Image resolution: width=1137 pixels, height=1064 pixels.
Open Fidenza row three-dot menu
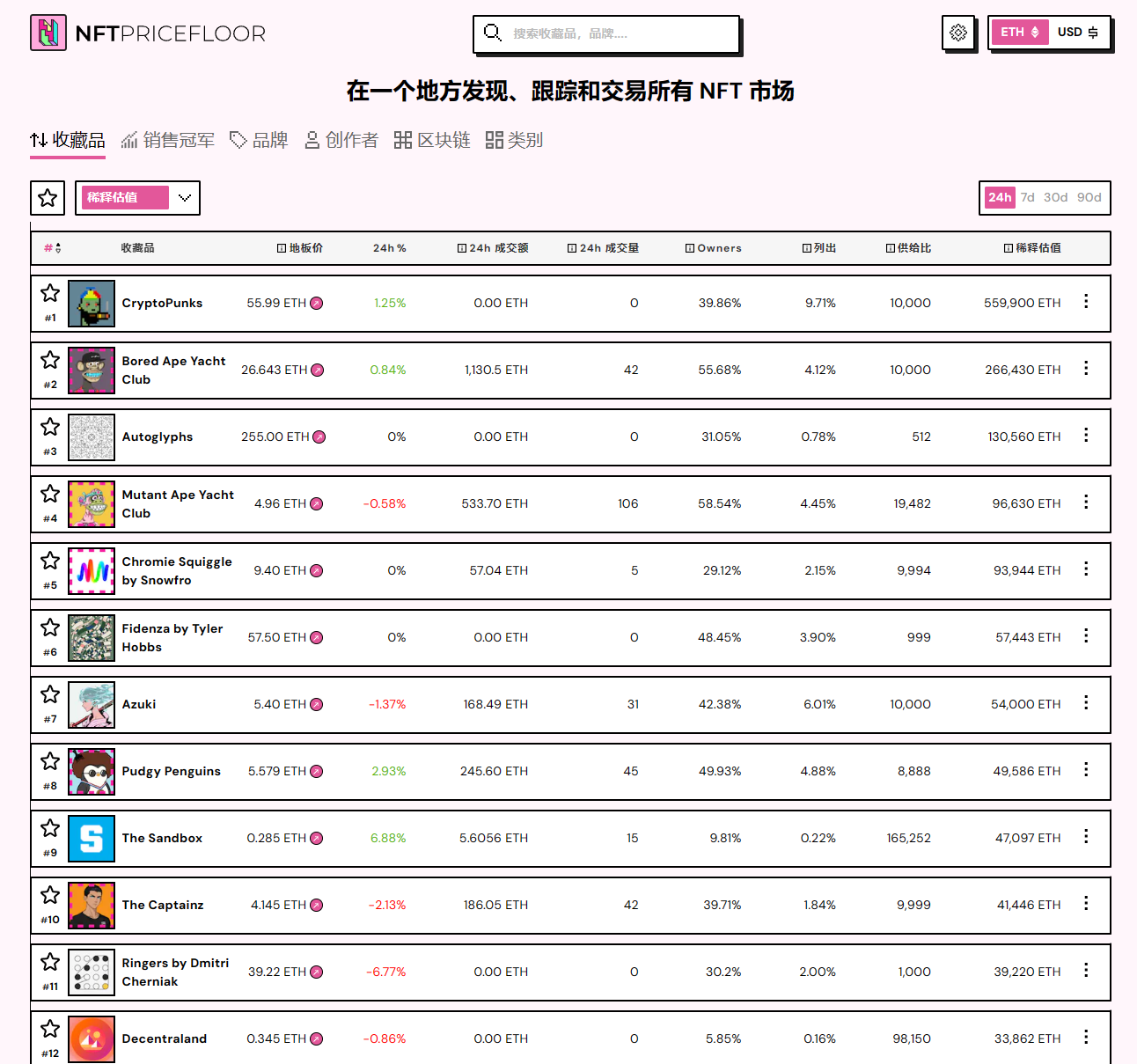(x=1086, y=635)
